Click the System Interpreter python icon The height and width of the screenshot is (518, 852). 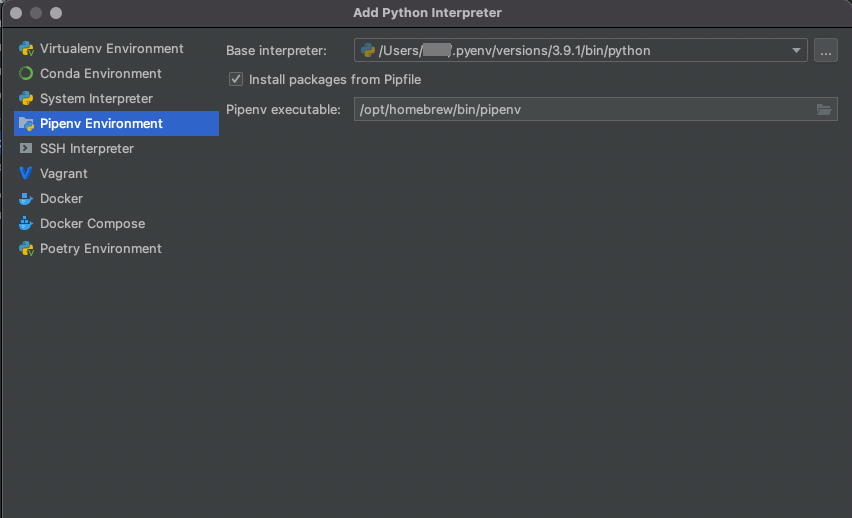point(26,98)
